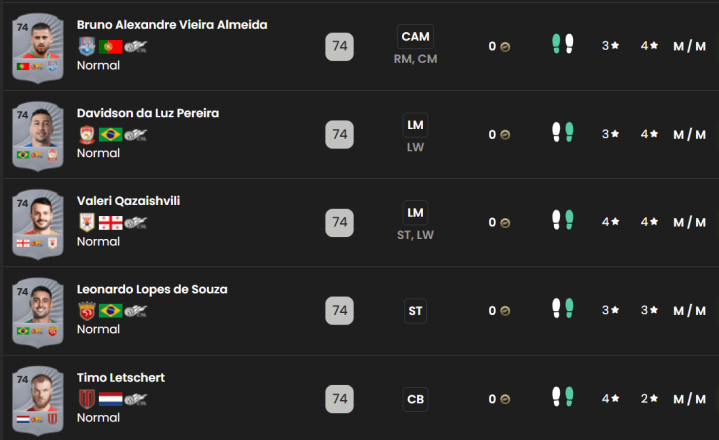Click club badge icon for Leonardo Lopes
The image size is (719, 440).
point(87,311)
